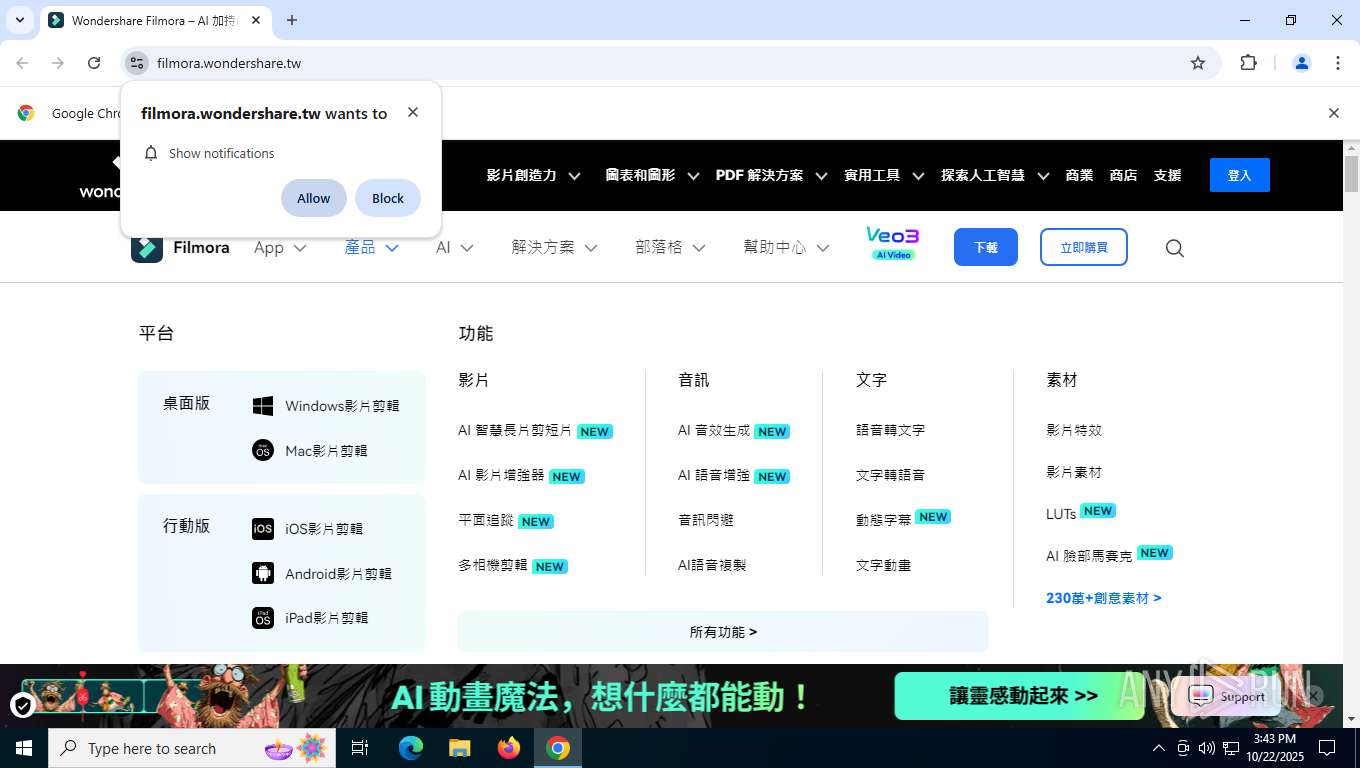Expand the 影片創造力 menu
The height and width of the screenshot is (768, 1360).
533,175
